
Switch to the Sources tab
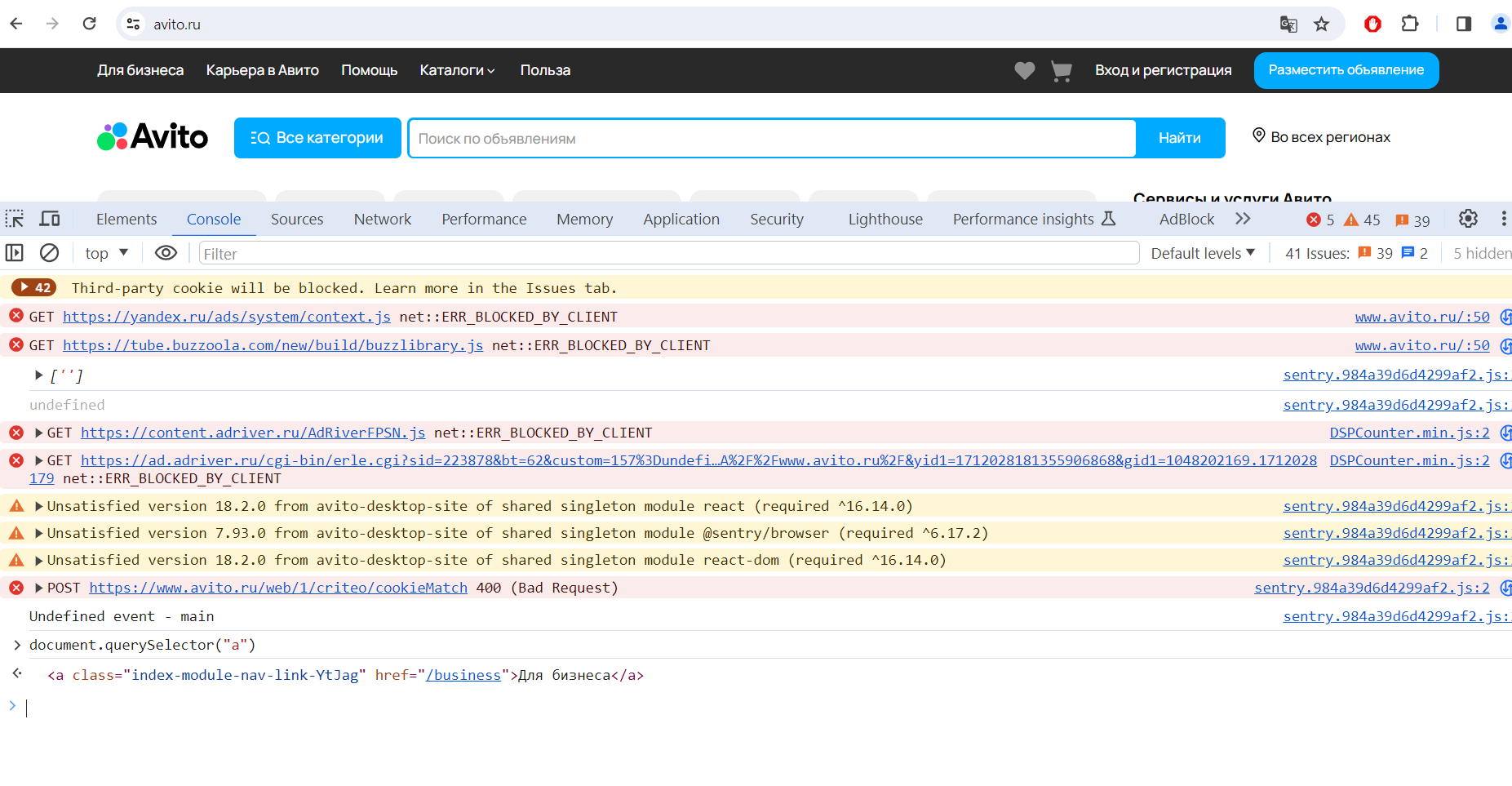[x=297, y=219]
